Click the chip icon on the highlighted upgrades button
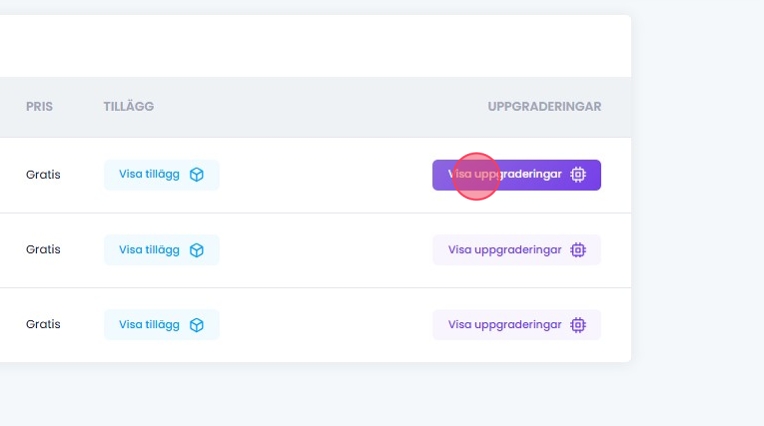The image size is (764, 426). coord(578,175)
